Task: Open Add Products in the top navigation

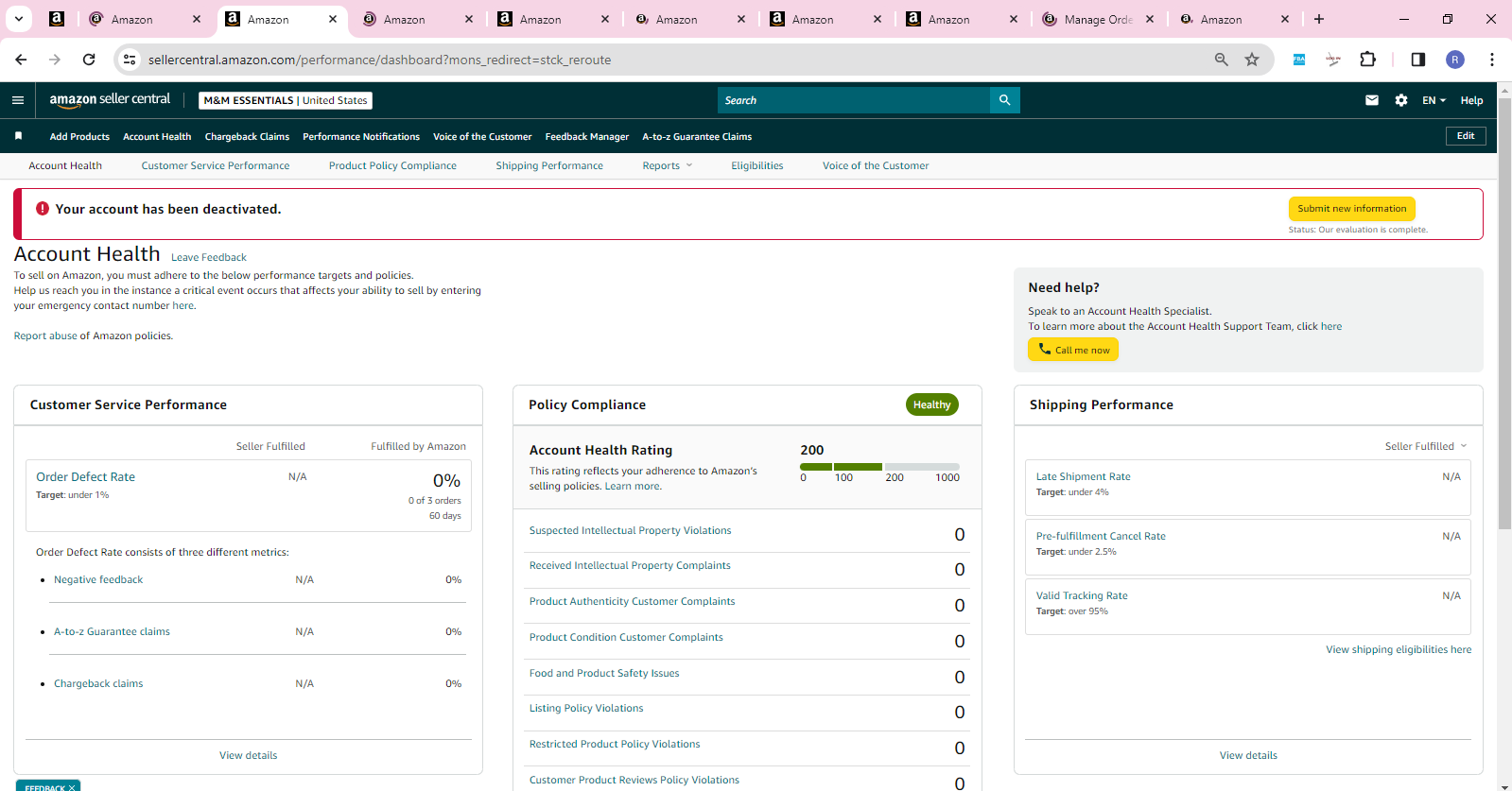Action: (79, 136)
